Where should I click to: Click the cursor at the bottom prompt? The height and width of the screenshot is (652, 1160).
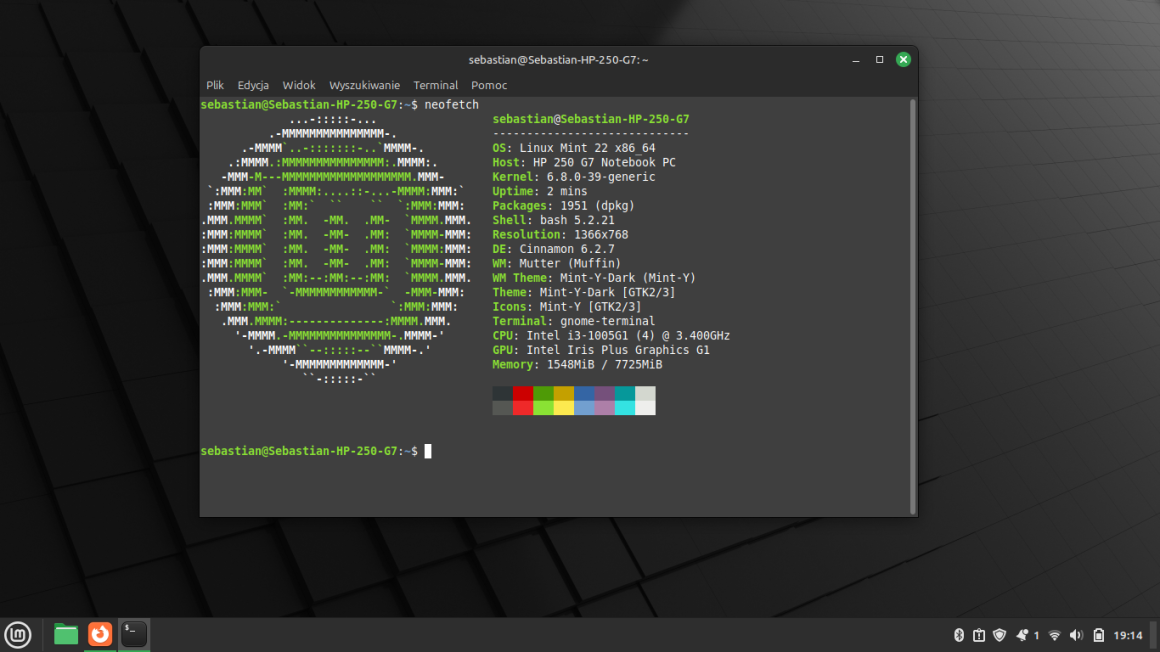click(x=428, y=451)
